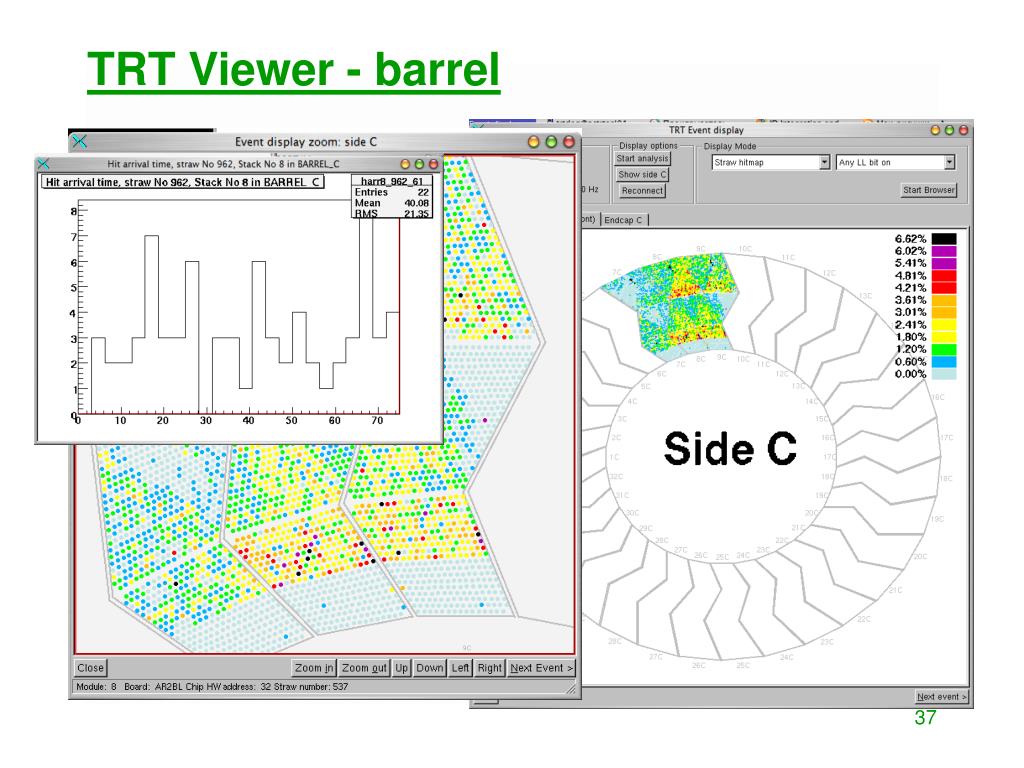This screenshot has width=1024, height=768.
Task: Click the orange 3.61% legend swatch
Action: click(x=944, y=300)
